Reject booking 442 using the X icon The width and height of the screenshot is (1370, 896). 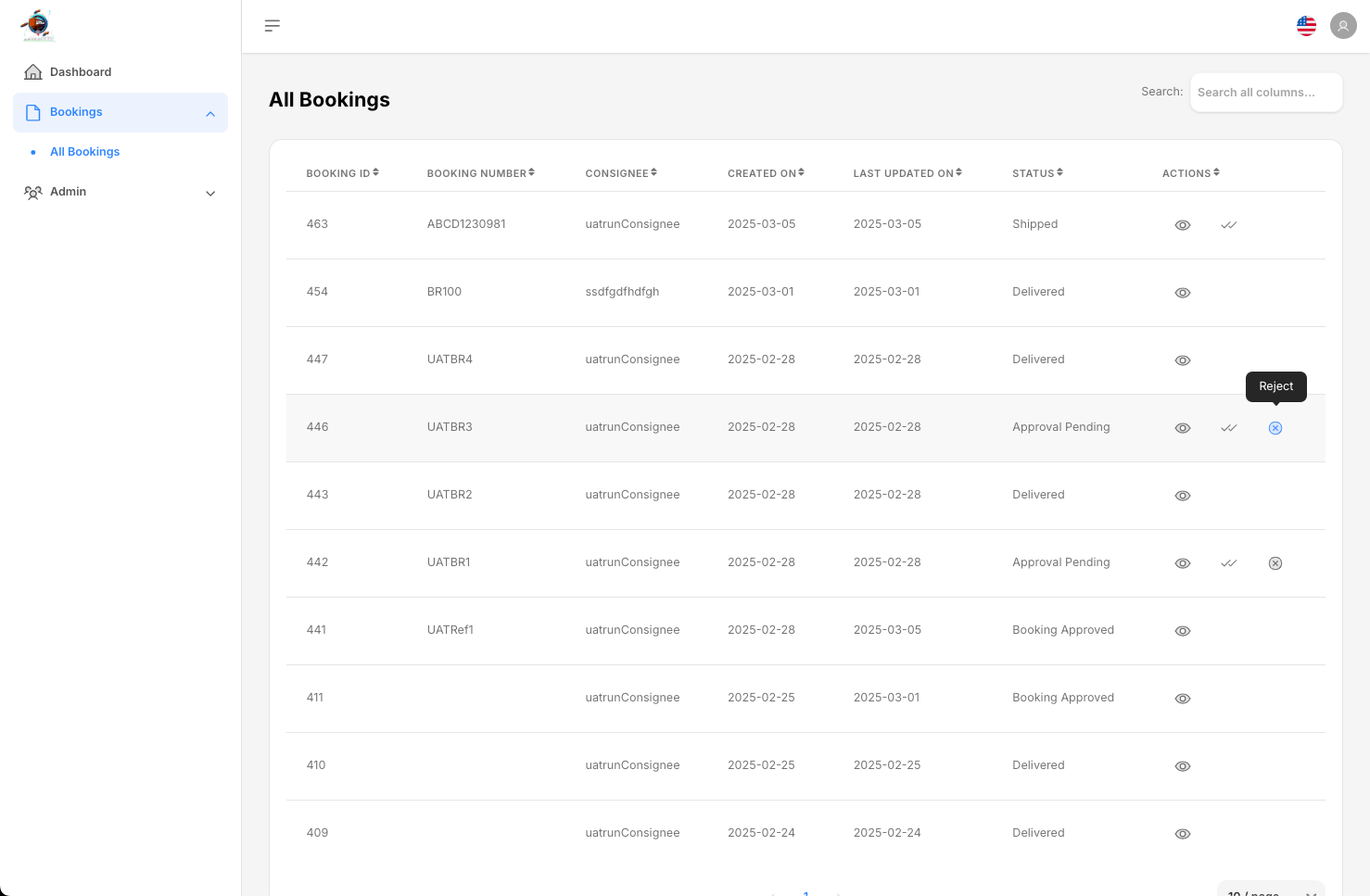click(x=1275, y=563)
